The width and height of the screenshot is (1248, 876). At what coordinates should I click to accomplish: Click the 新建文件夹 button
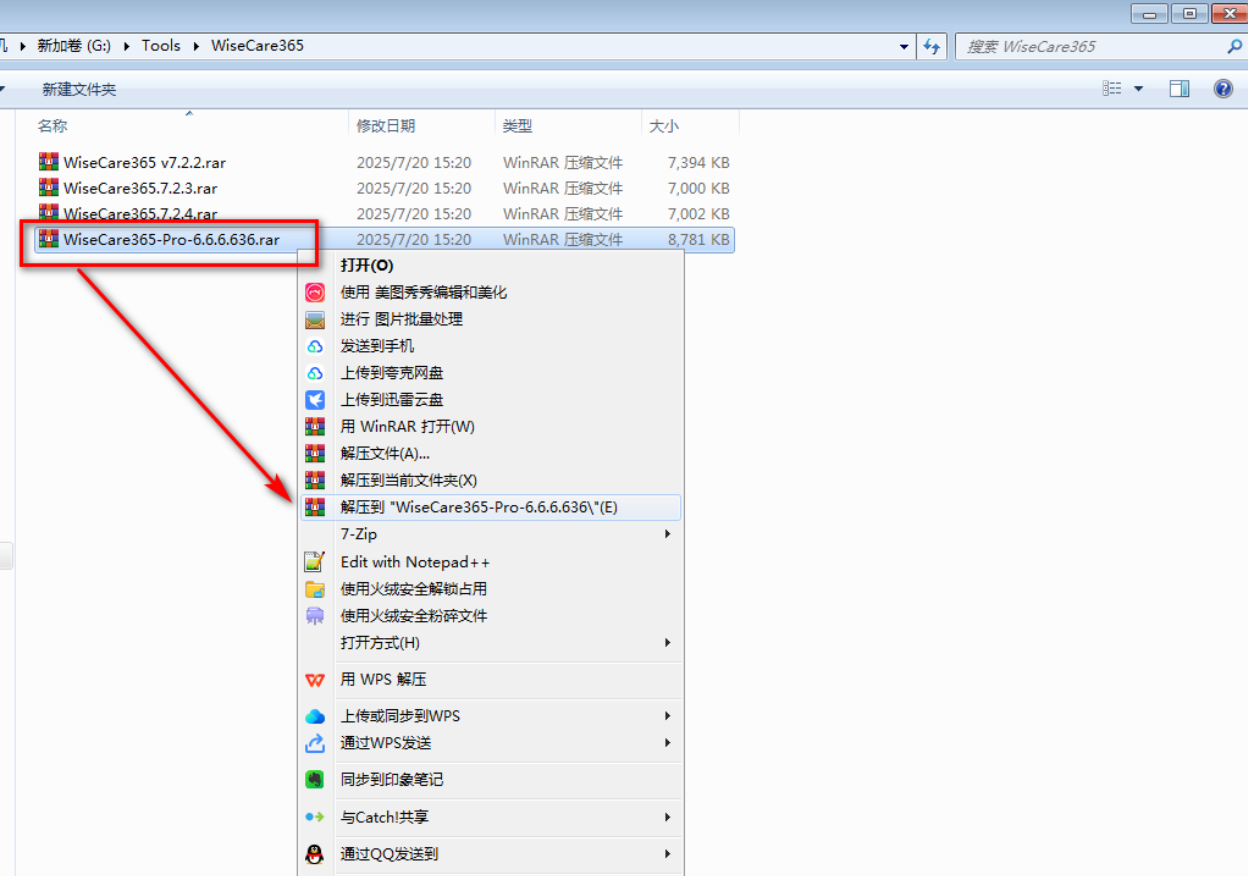pyautogui.click(x=79, y=89)
